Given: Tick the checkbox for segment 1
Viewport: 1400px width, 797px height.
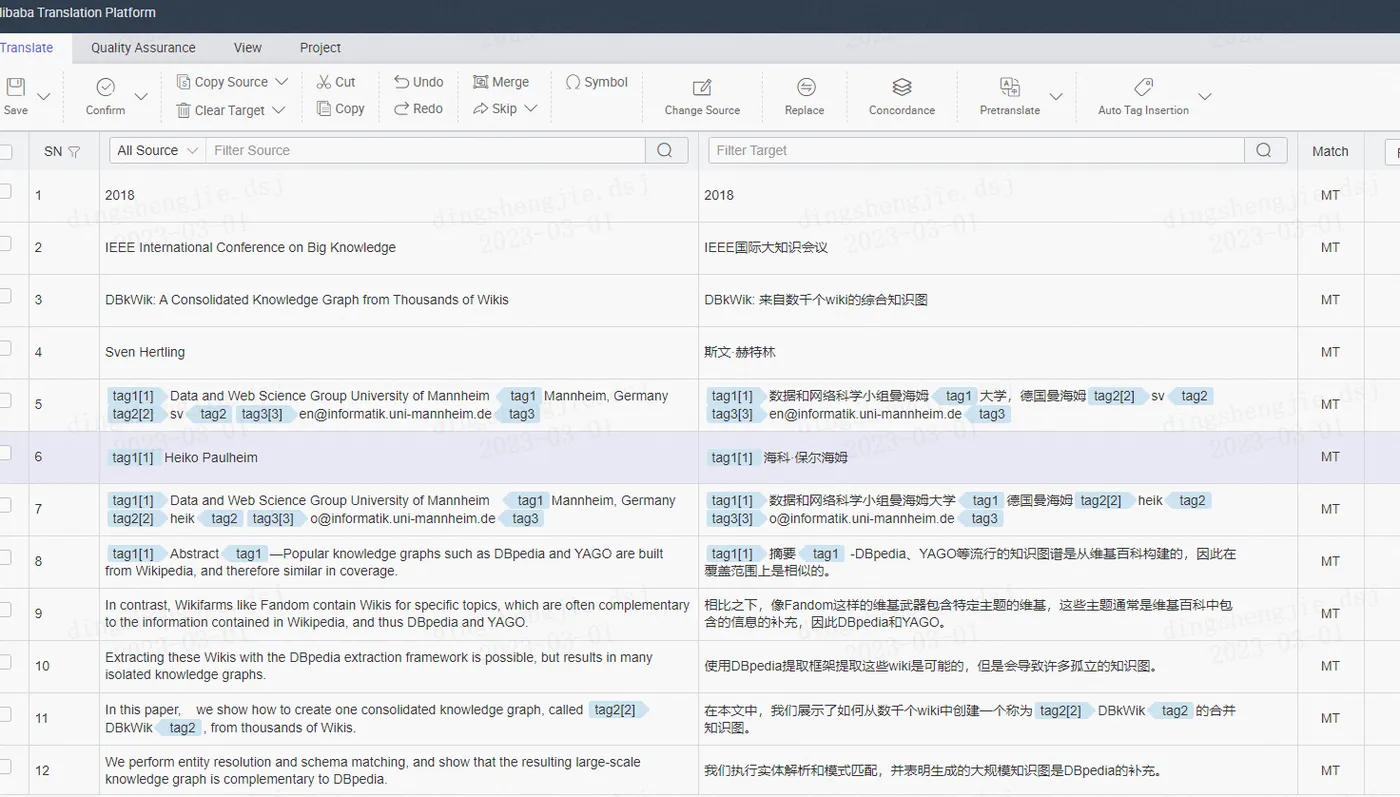Looking at the screenshot, I should [6, 191].
